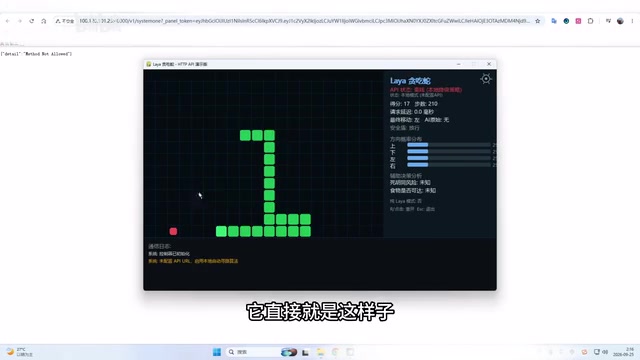Minimize the Laya snake game window

459,64
